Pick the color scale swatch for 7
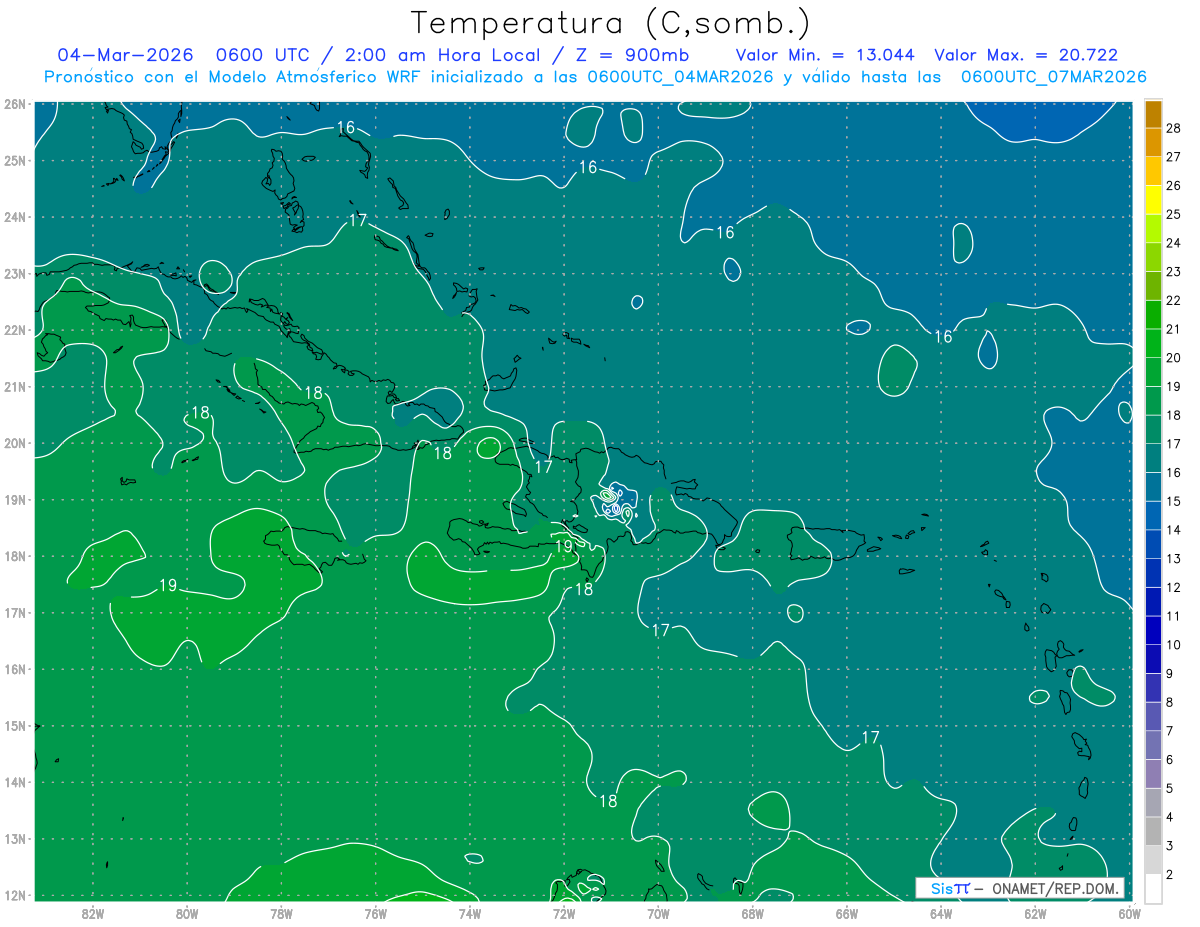Image resolution: width=1200 pixels, height=927 pixels. click(1153, 716)
